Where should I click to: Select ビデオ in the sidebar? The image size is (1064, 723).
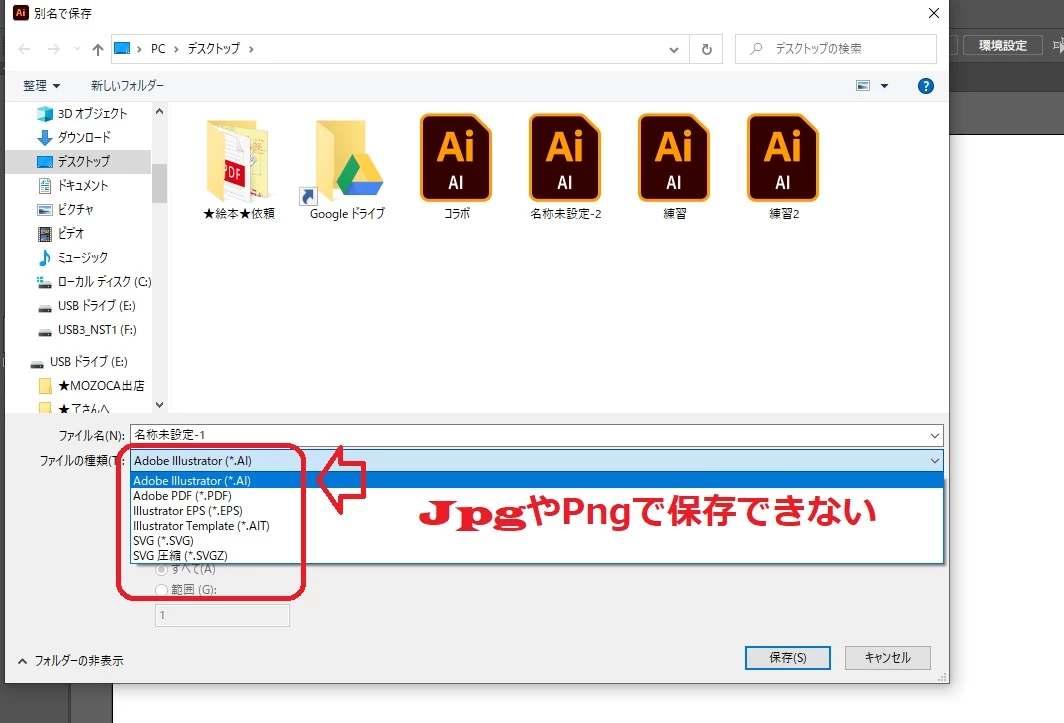point(60,234)
